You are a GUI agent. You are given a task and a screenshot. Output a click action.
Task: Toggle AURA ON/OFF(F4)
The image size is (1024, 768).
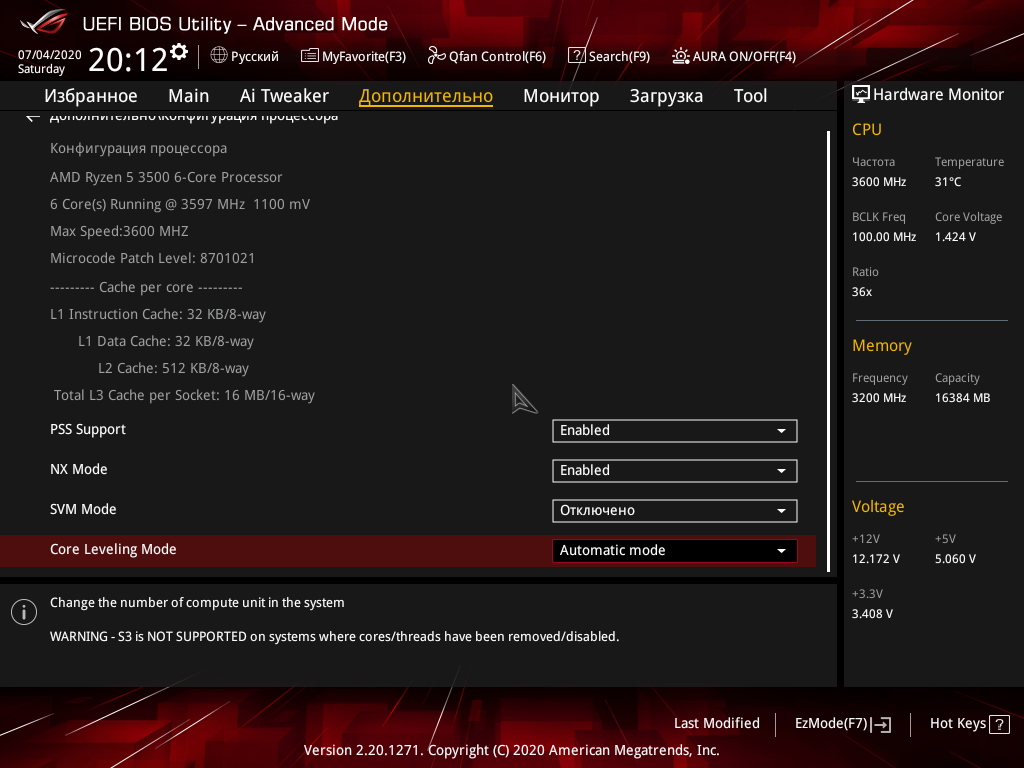pos(734,56)
